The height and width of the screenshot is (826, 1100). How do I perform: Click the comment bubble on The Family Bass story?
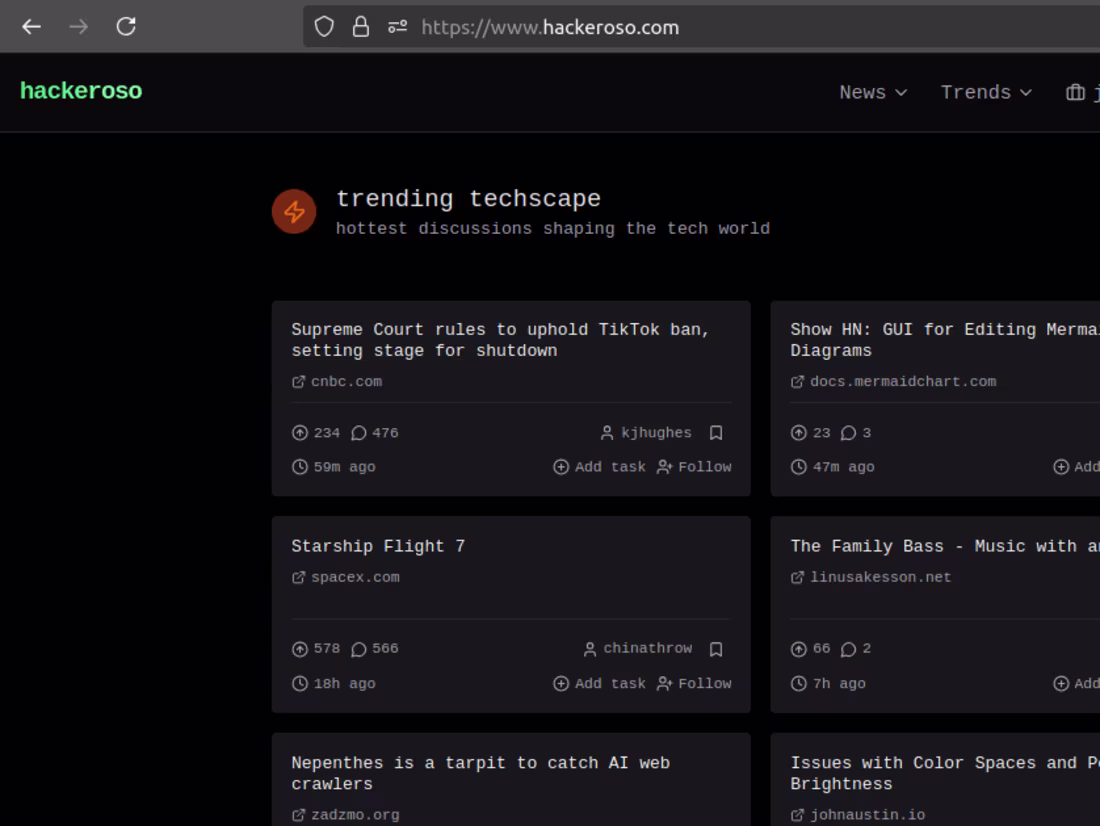847,648
